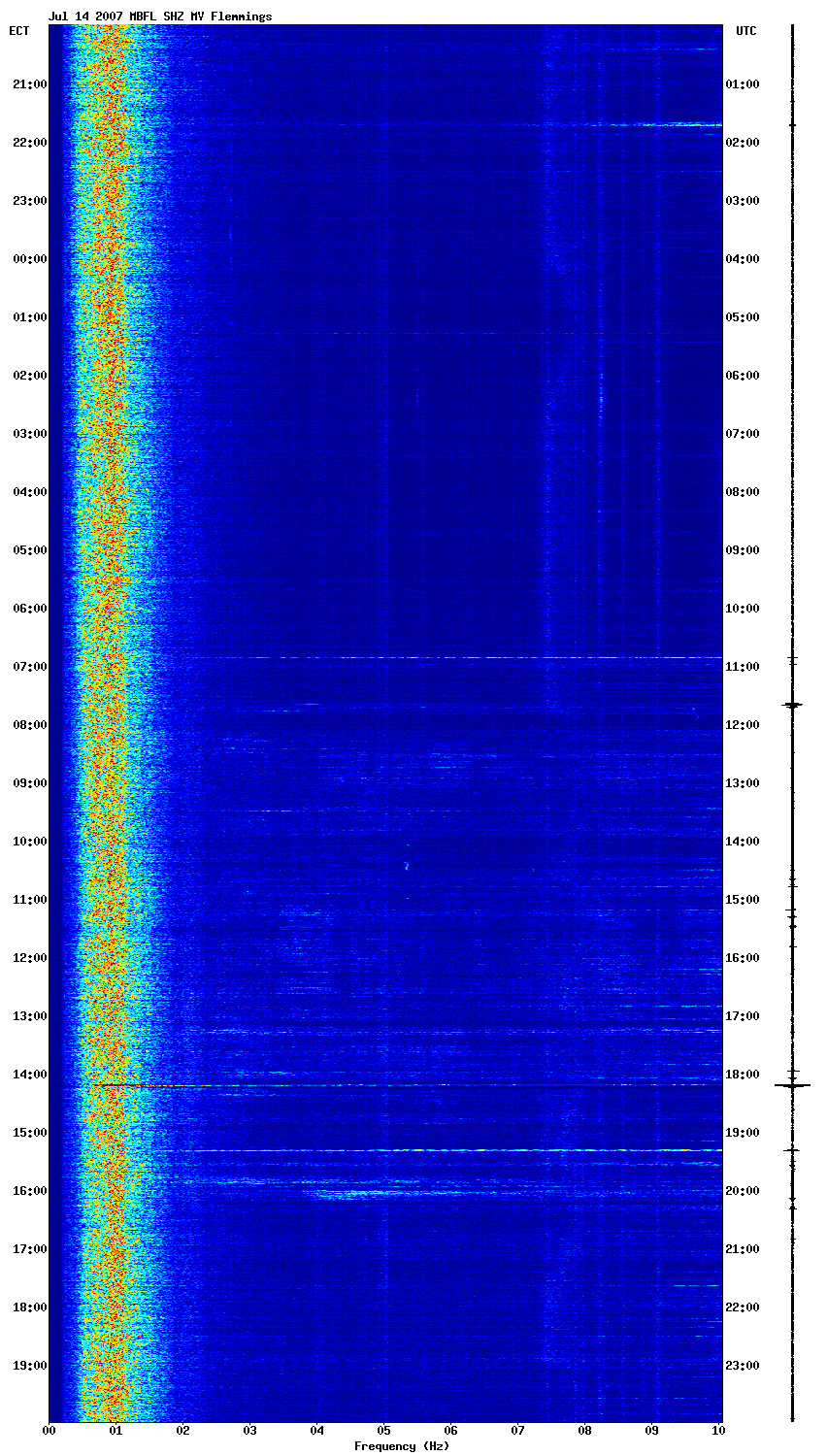
Task: Select the 'ECT' axis header label
Action: point(19,31)
